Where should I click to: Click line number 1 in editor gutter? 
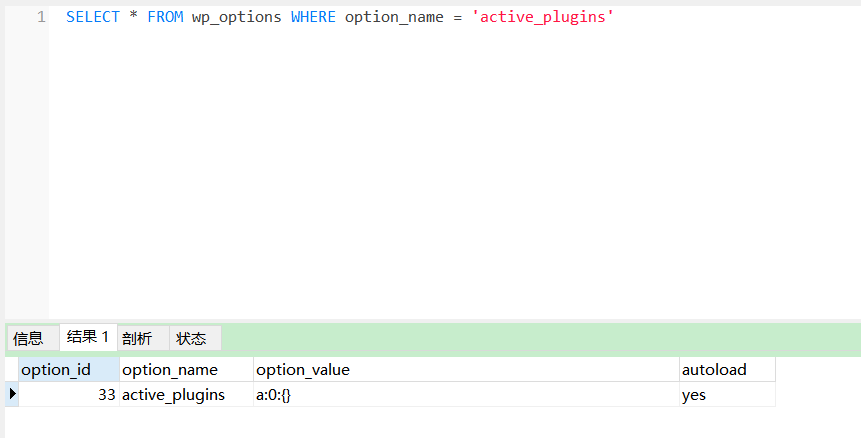(x=41, y=17)
